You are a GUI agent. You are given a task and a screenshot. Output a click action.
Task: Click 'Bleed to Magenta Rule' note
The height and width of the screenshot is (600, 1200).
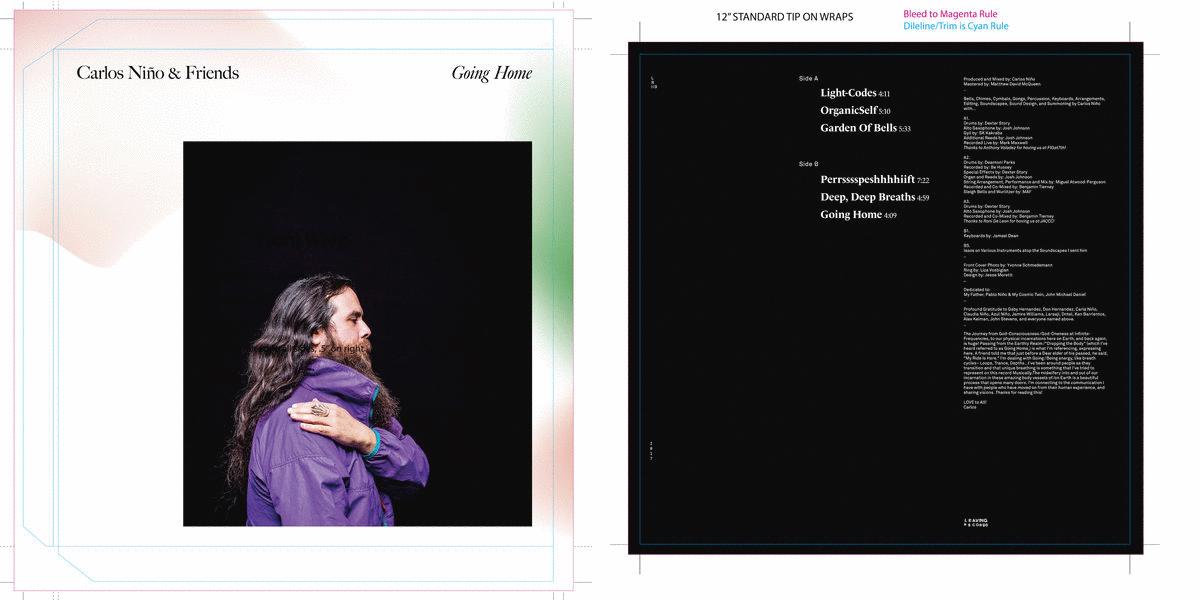pyautogui.click(x=950, y=14)
